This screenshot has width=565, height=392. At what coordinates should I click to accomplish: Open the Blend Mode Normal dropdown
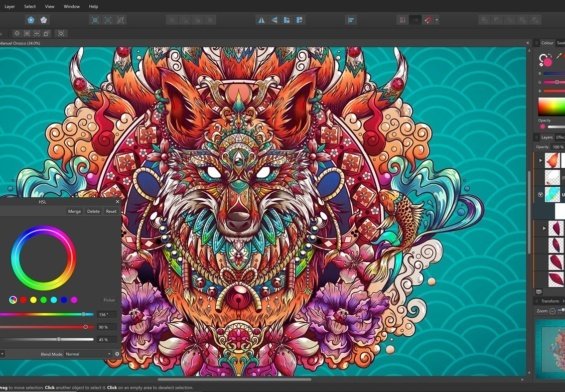[x=88, y=354]
